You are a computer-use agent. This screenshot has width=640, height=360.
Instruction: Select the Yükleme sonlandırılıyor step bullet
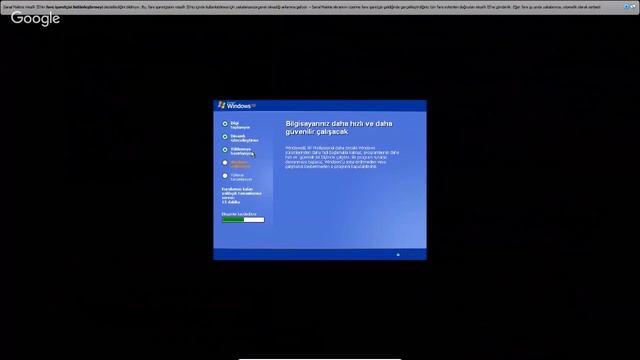[225, 176]
